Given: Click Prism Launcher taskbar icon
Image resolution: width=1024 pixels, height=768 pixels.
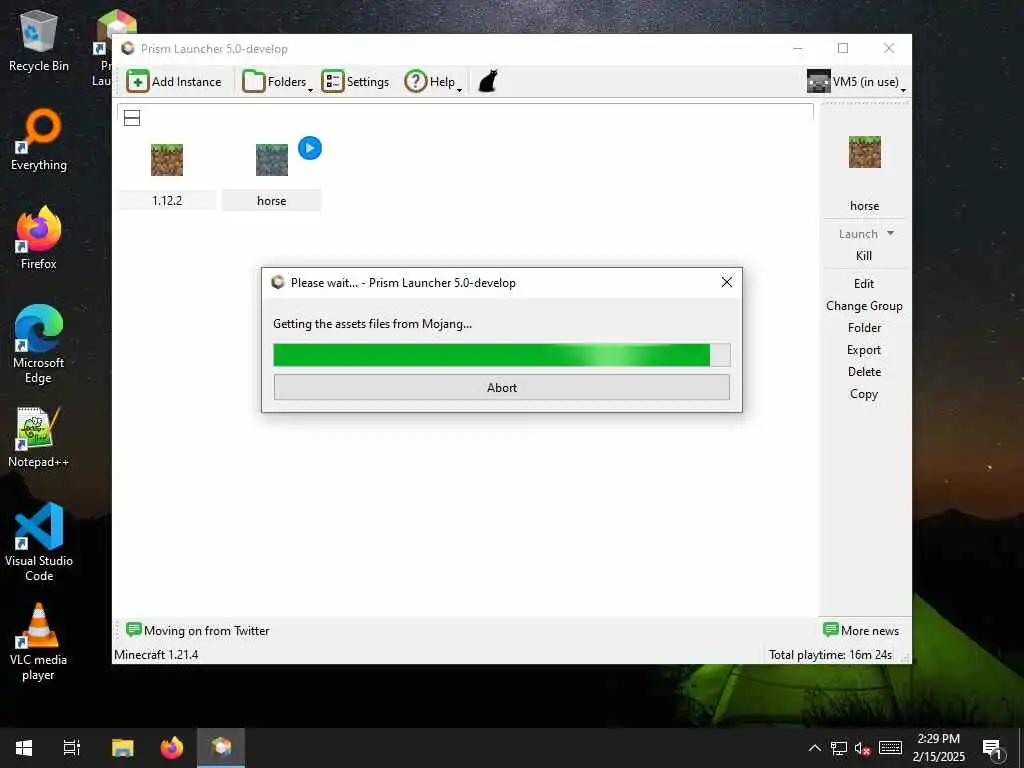Looking at the screenshot, I should 221,746.
